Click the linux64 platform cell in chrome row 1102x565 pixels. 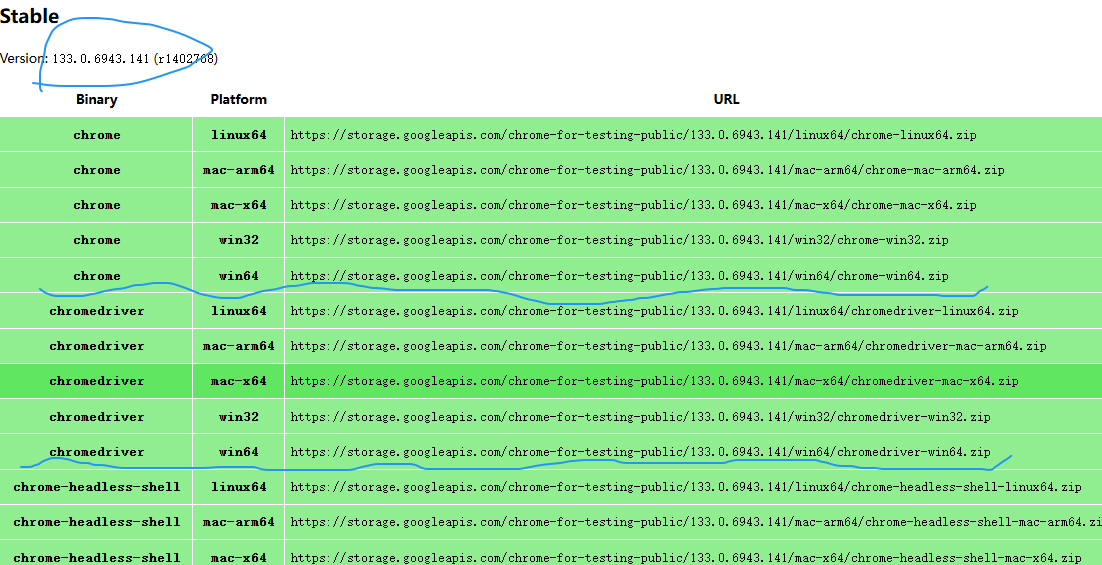(x=238, y=135)
